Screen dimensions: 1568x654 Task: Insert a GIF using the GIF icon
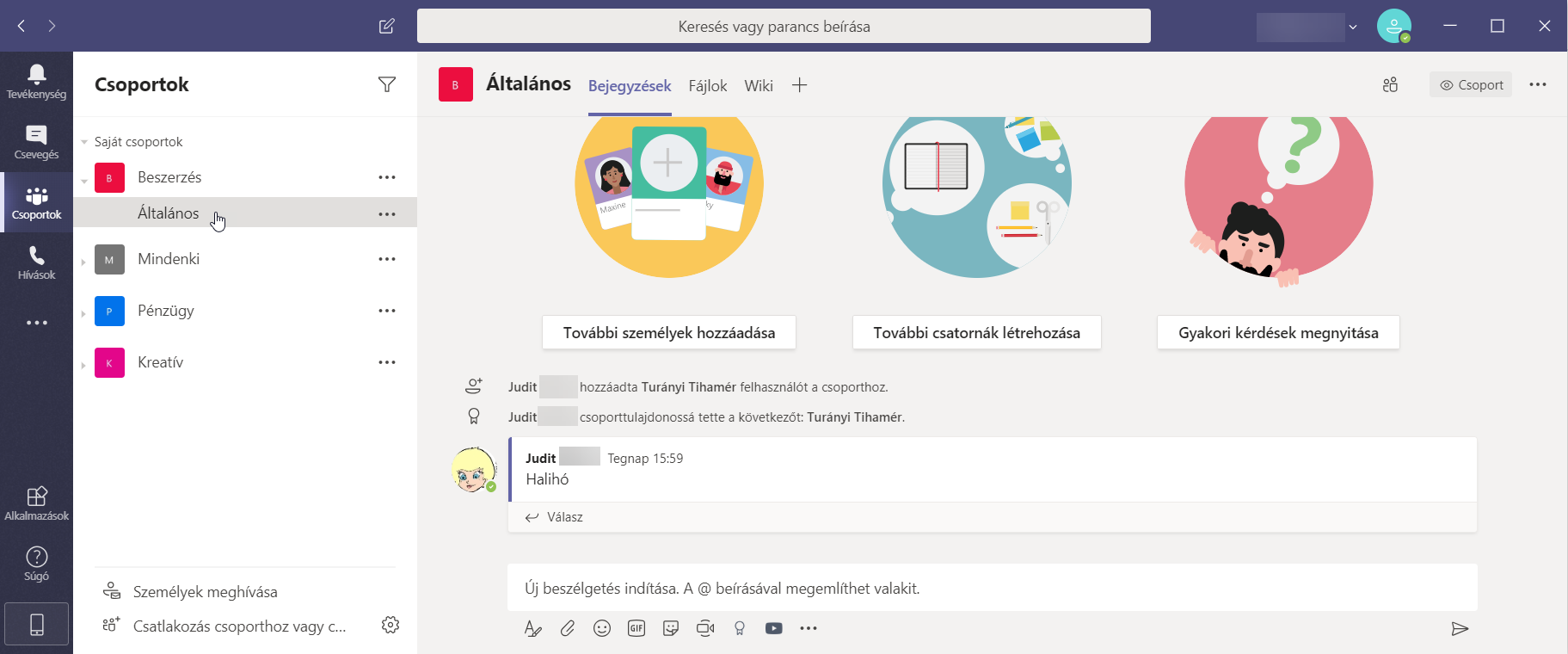point(636,628)
